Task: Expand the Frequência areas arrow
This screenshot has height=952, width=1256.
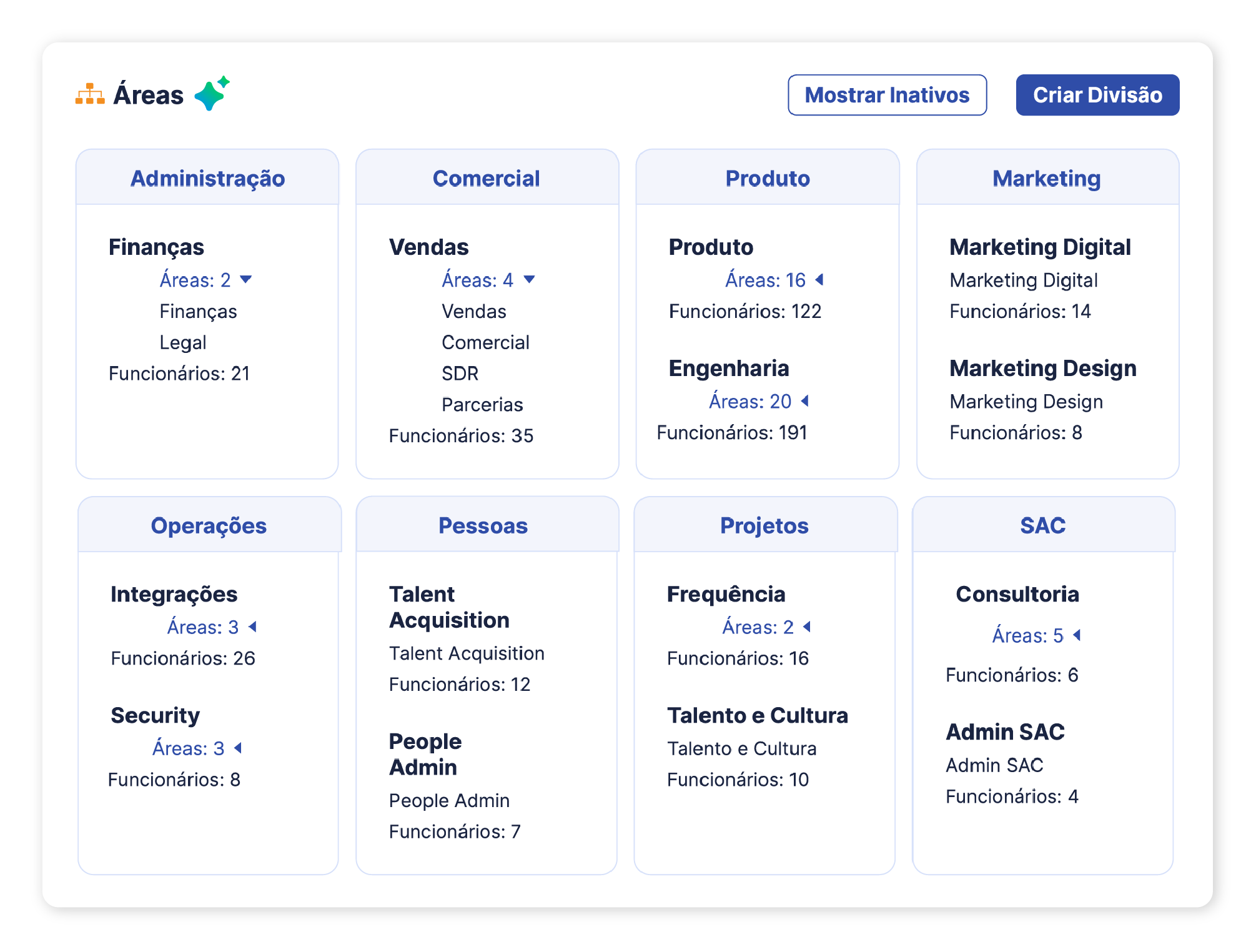Action: [x=807, y=627]
